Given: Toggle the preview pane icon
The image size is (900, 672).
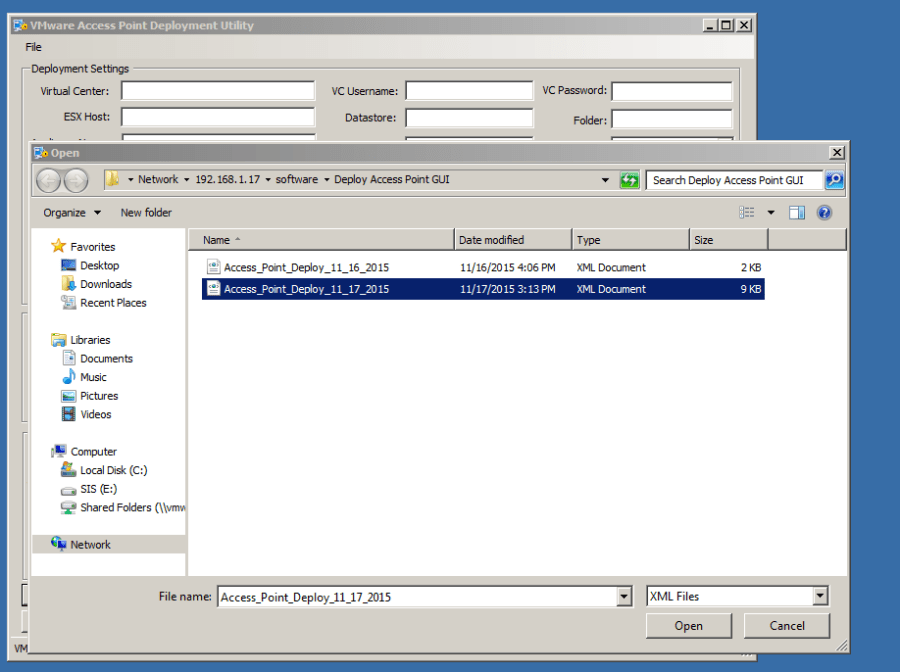Looking at the screenshot, I should pos(797,212).
